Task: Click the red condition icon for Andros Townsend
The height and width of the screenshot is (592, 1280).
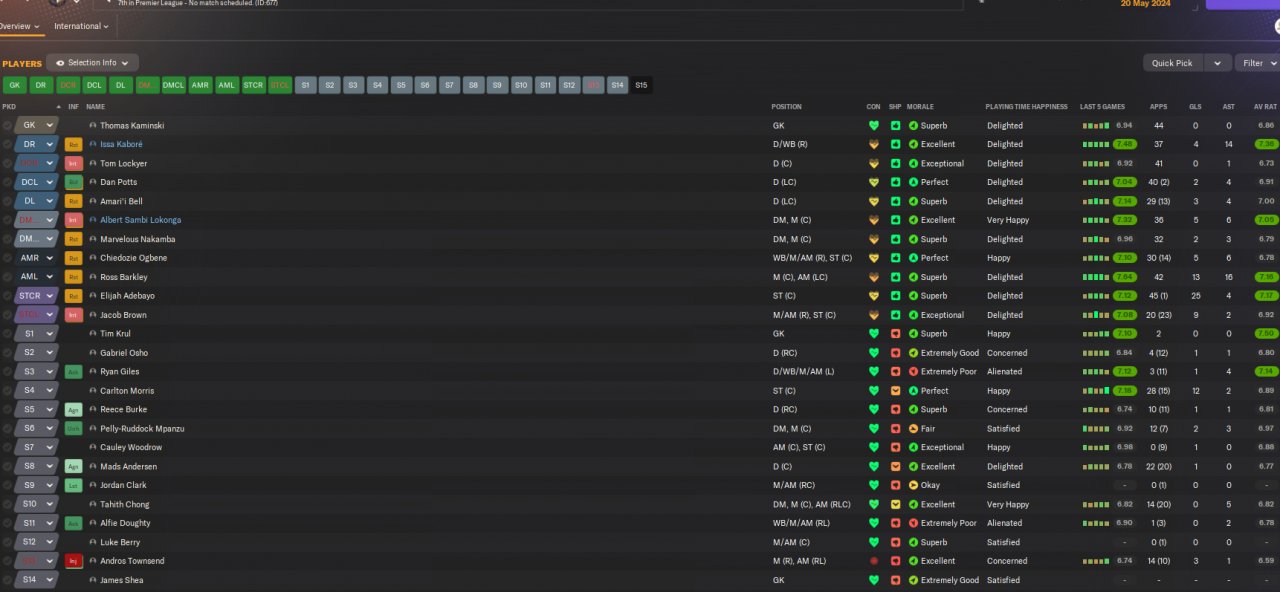Action: [x=873, y=561]
